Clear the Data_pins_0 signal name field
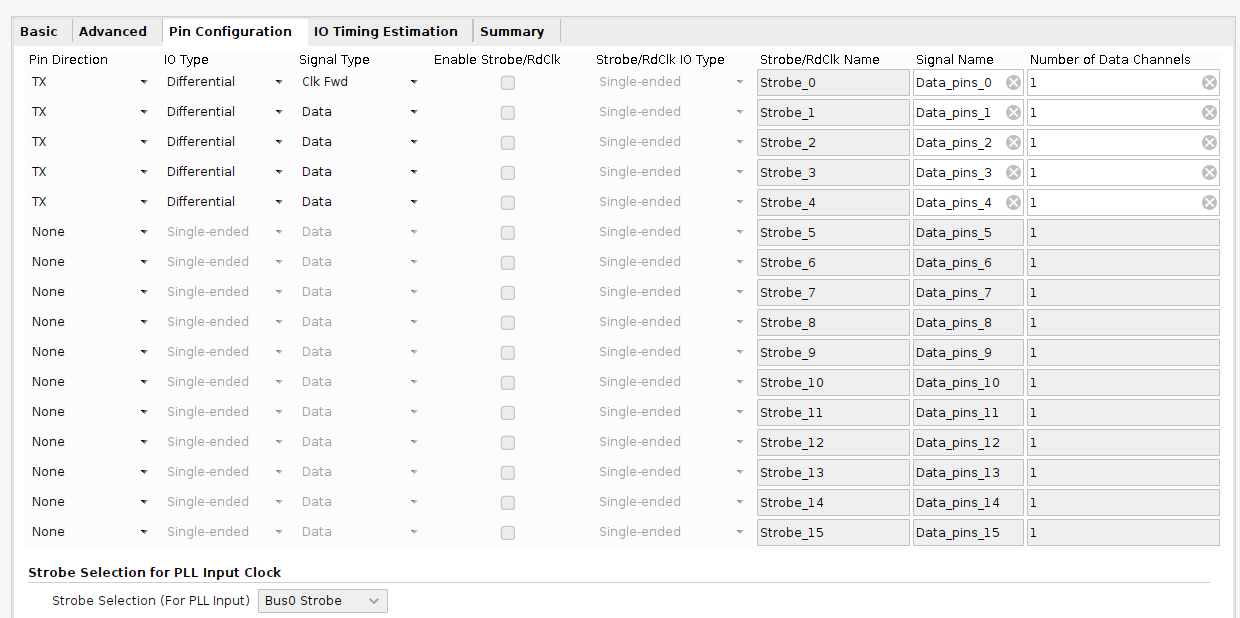1240x618 pixels. (1013, 83)
